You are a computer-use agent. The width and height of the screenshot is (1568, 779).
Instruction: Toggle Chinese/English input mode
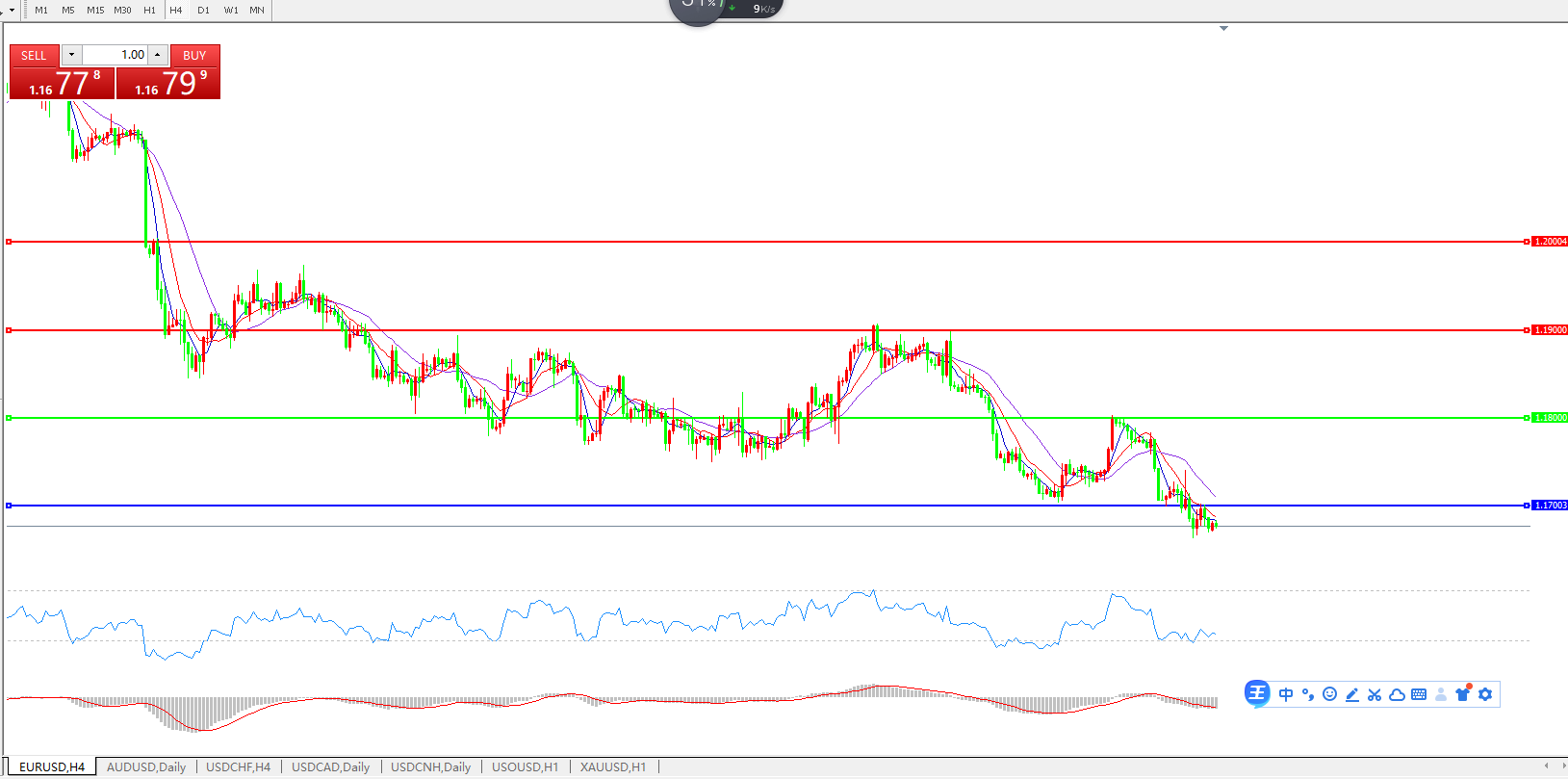tap(1286, 694)
